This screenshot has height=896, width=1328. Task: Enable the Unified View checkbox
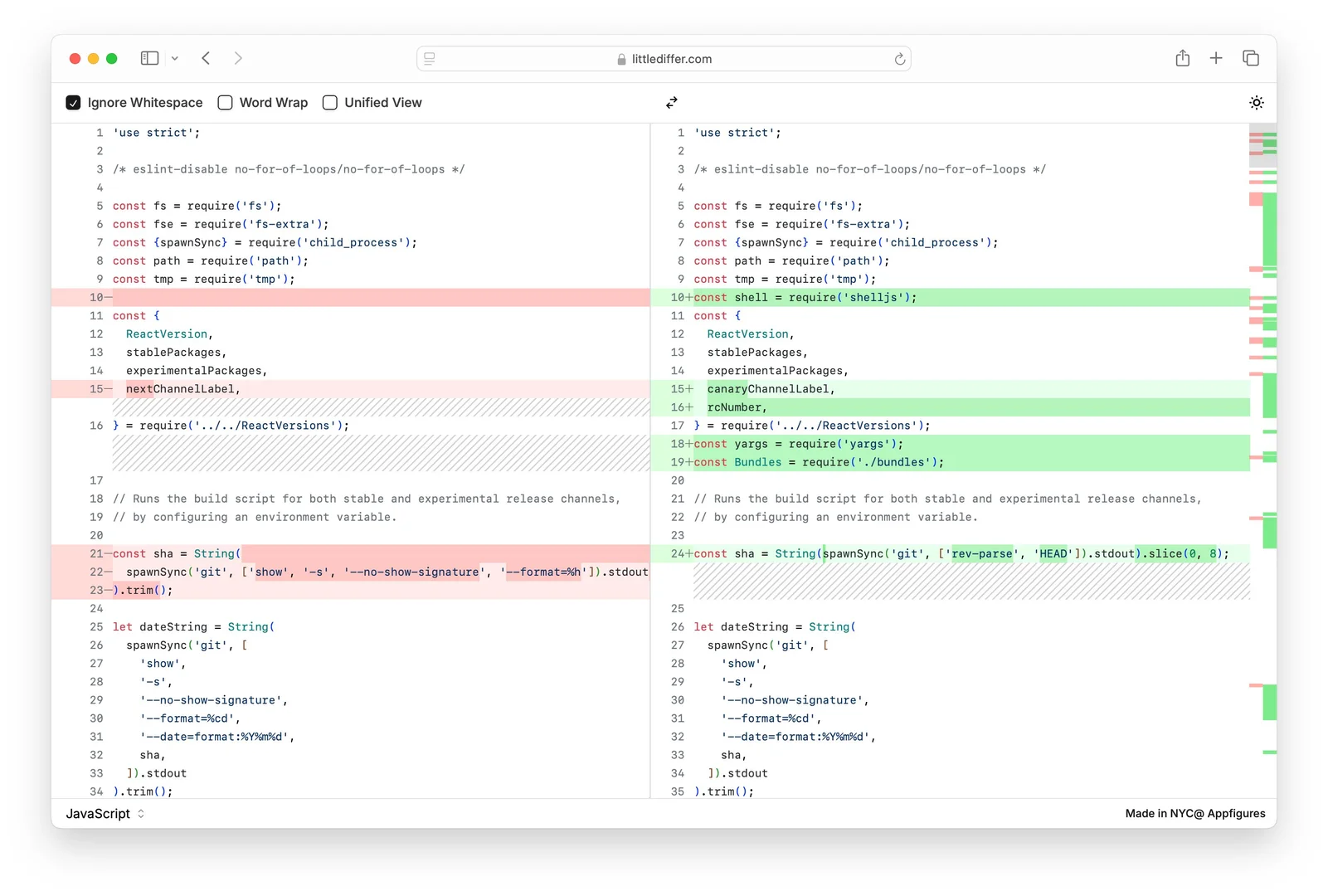tap(330, 103)
